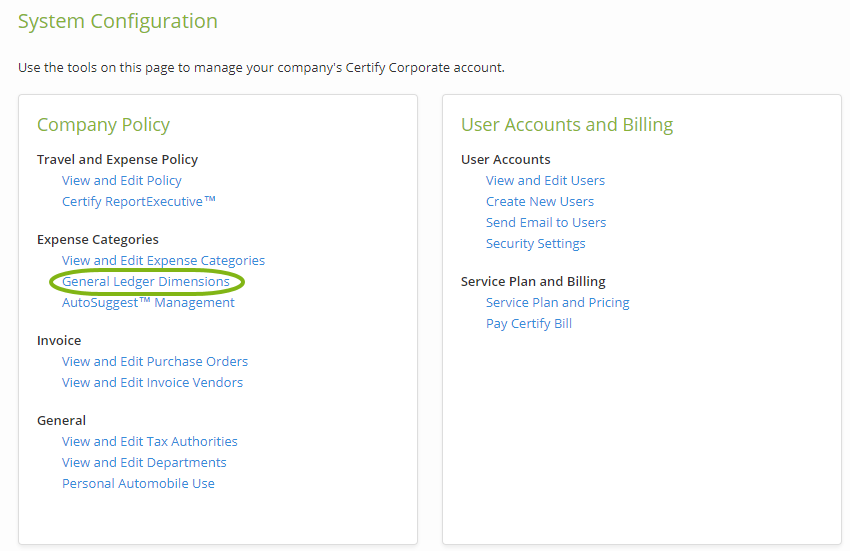This screenshot has height=551, width=850.
Task: Click Service Plan and Billing subheading
Action: (533, 281)
